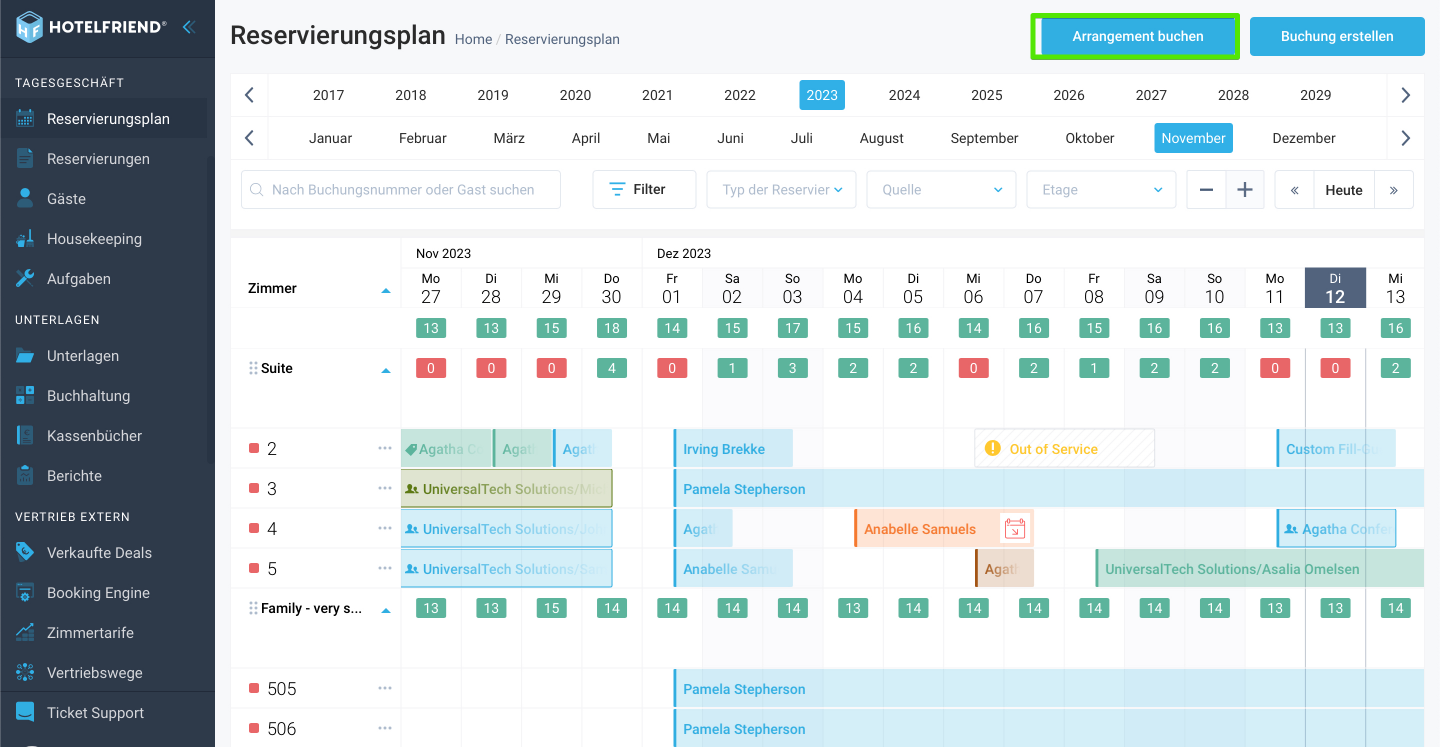This screenshot has height=747, width=1440.
Task: Open the options menu for room 2
Action: pos(385,448)
